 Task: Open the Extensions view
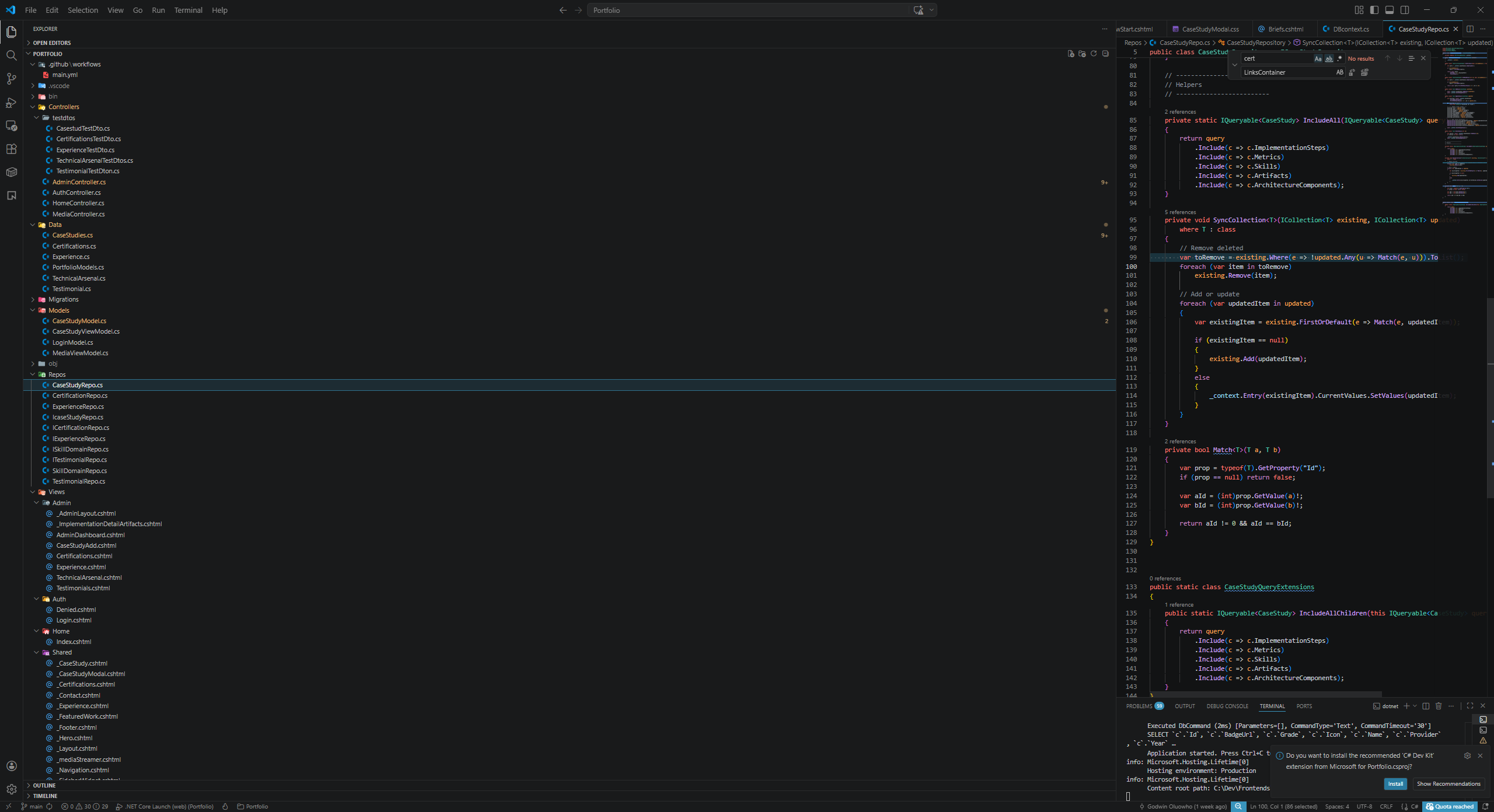tap(12, 149)
